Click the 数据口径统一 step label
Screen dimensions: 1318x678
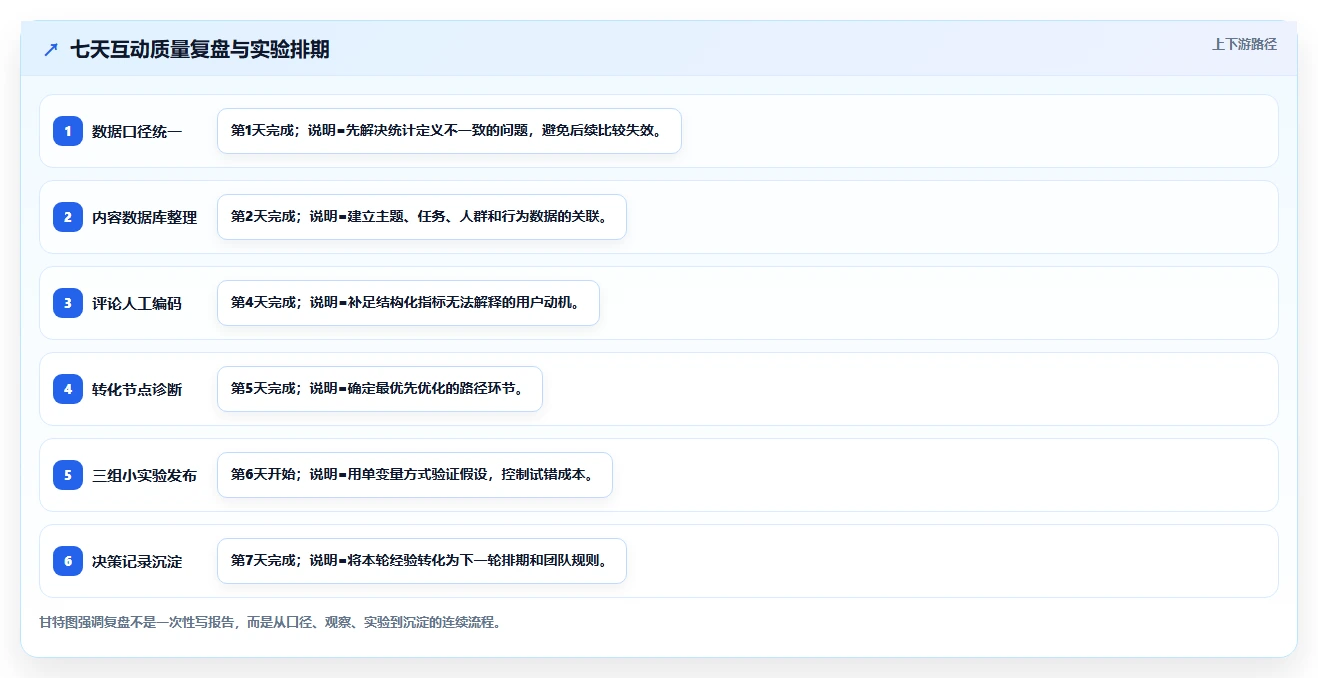137,131
